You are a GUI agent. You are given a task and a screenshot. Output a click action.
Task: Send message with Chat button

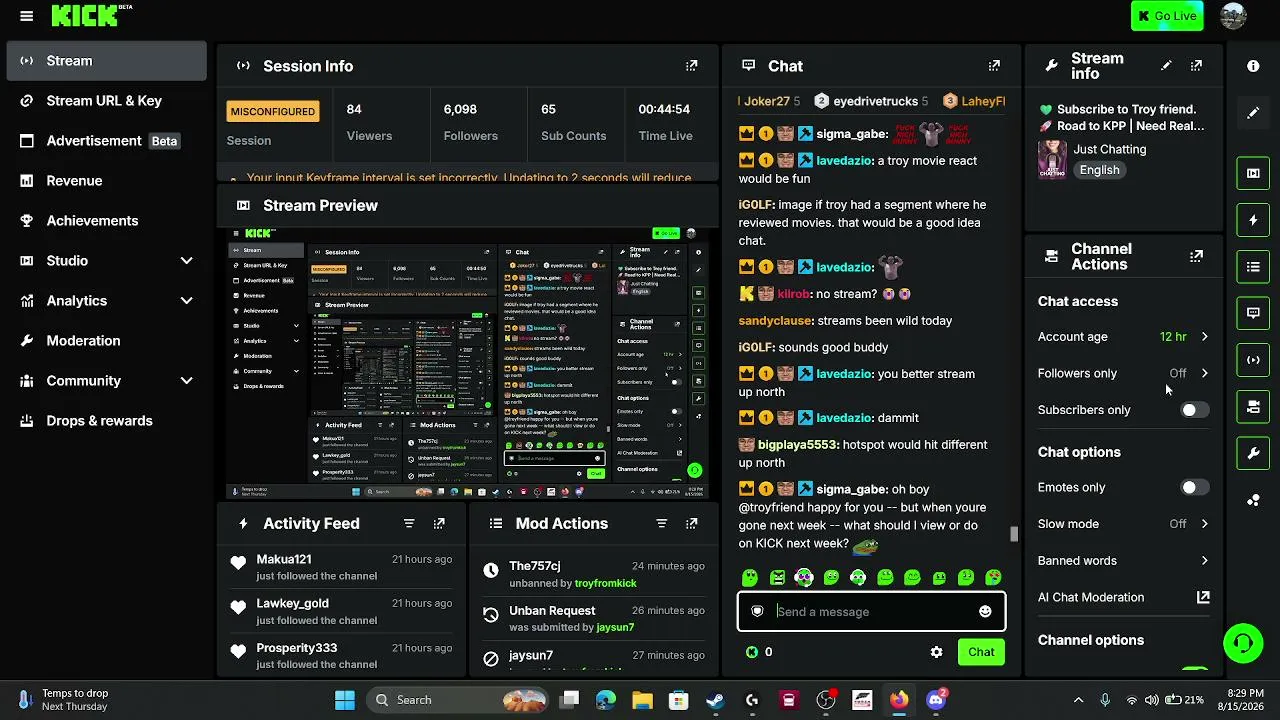[x=981, y=652]
